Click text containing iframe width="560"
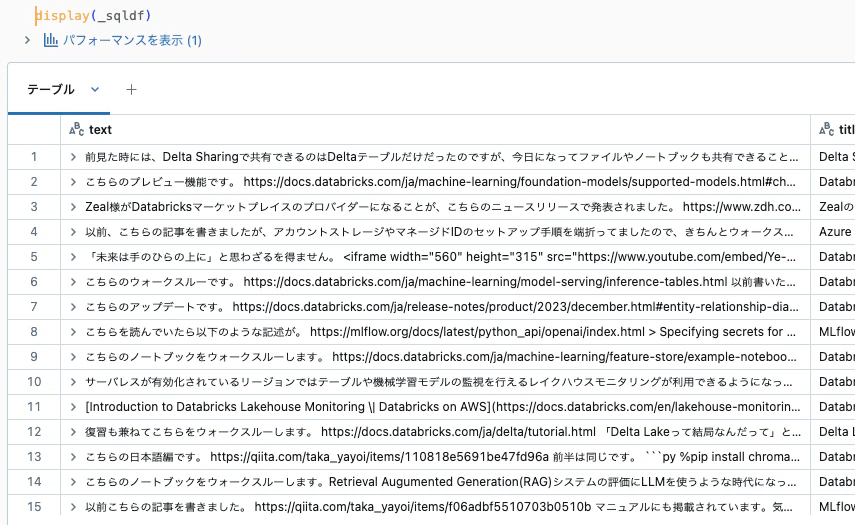855x525 pixels. tap(441, 257)
